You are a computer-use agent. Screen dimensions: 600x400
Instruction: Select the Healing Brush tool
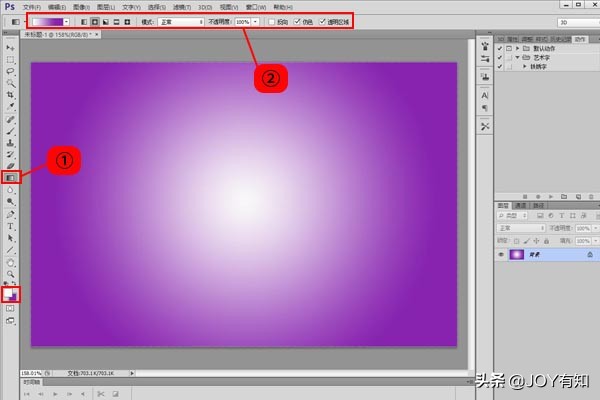pos(10,119)
